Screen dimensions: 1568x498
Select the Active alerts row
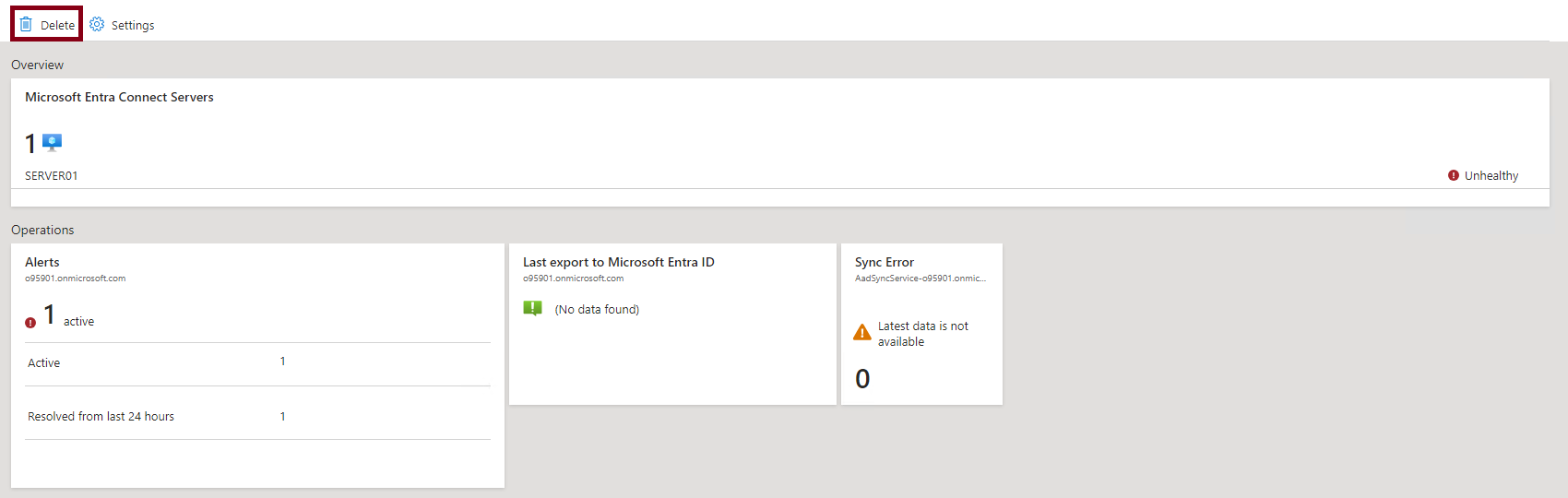point(257,363)
